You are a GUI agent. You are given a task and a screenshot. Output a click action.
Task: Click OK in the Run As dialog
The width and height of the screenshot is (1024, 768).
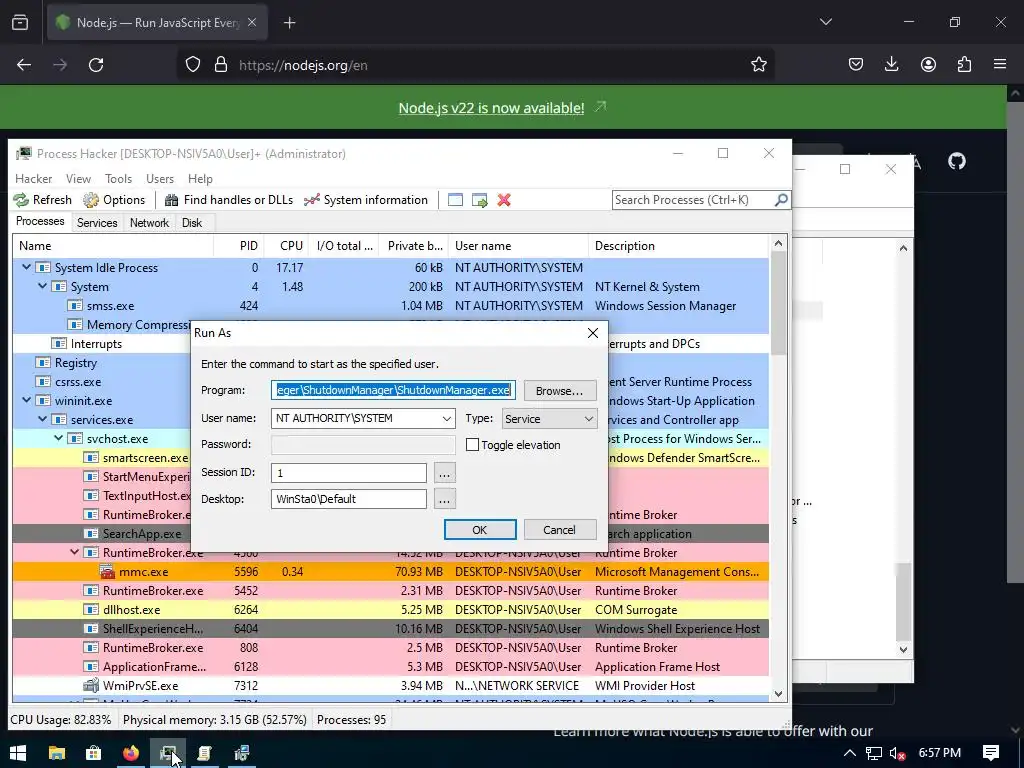tap(480, 530)
